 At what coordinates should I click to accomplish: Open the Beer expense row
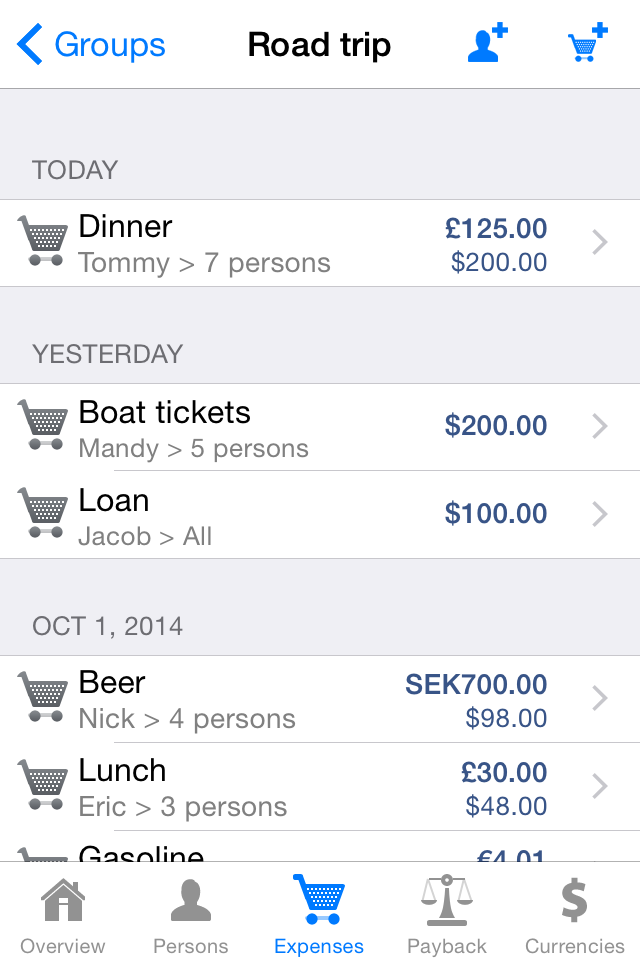click(x=320, y=699)
